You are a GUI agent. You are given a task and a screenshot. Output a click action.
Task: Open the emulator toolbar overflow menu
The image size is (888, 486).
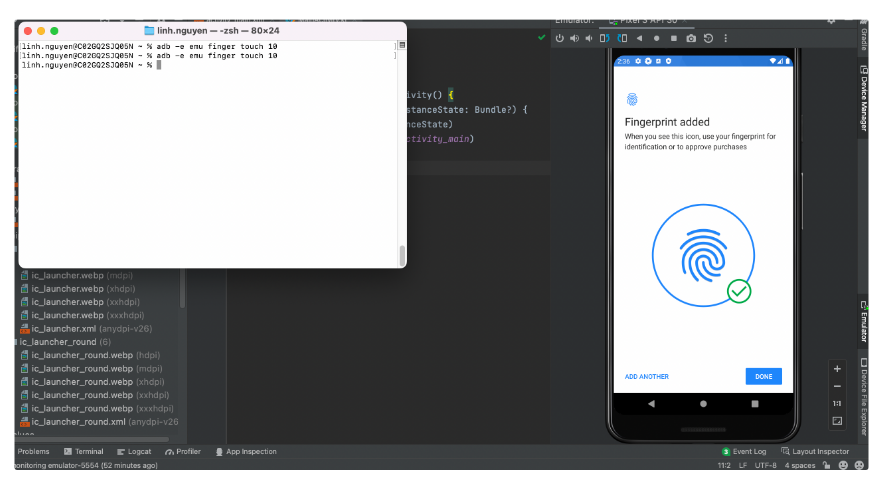pyautogui.click(x=726, y=38)
